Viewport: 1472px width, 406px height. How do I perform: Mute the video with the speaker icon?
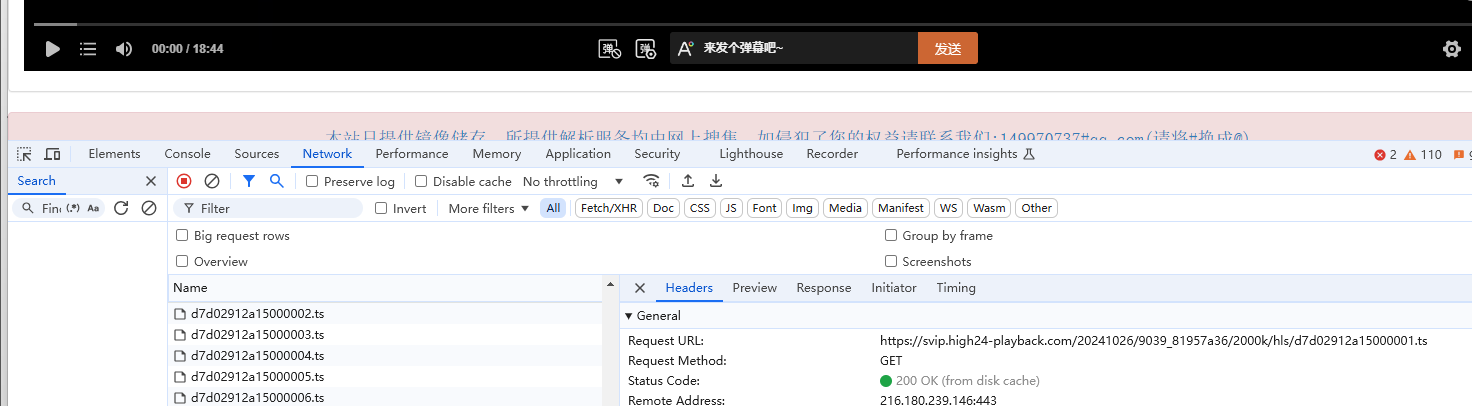pyautogui.click(x=124, y=49)
